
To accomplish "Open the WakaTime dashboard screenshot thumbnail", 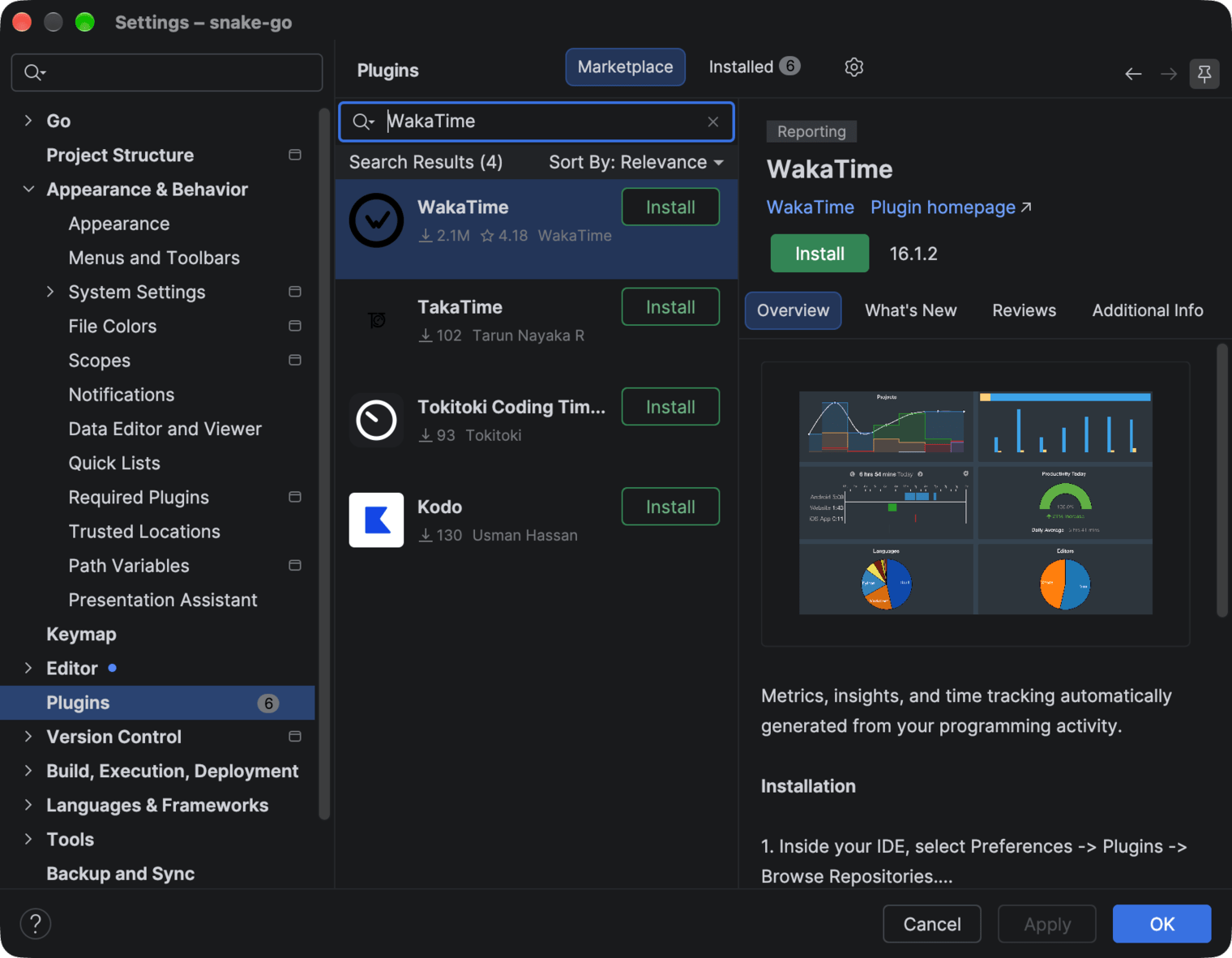I will point(975,503).
